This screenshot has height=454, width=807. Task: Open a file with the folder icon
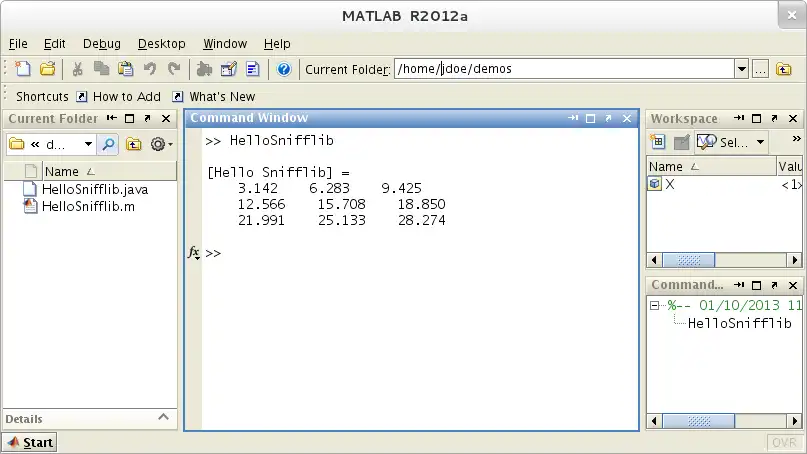[47, 69]
